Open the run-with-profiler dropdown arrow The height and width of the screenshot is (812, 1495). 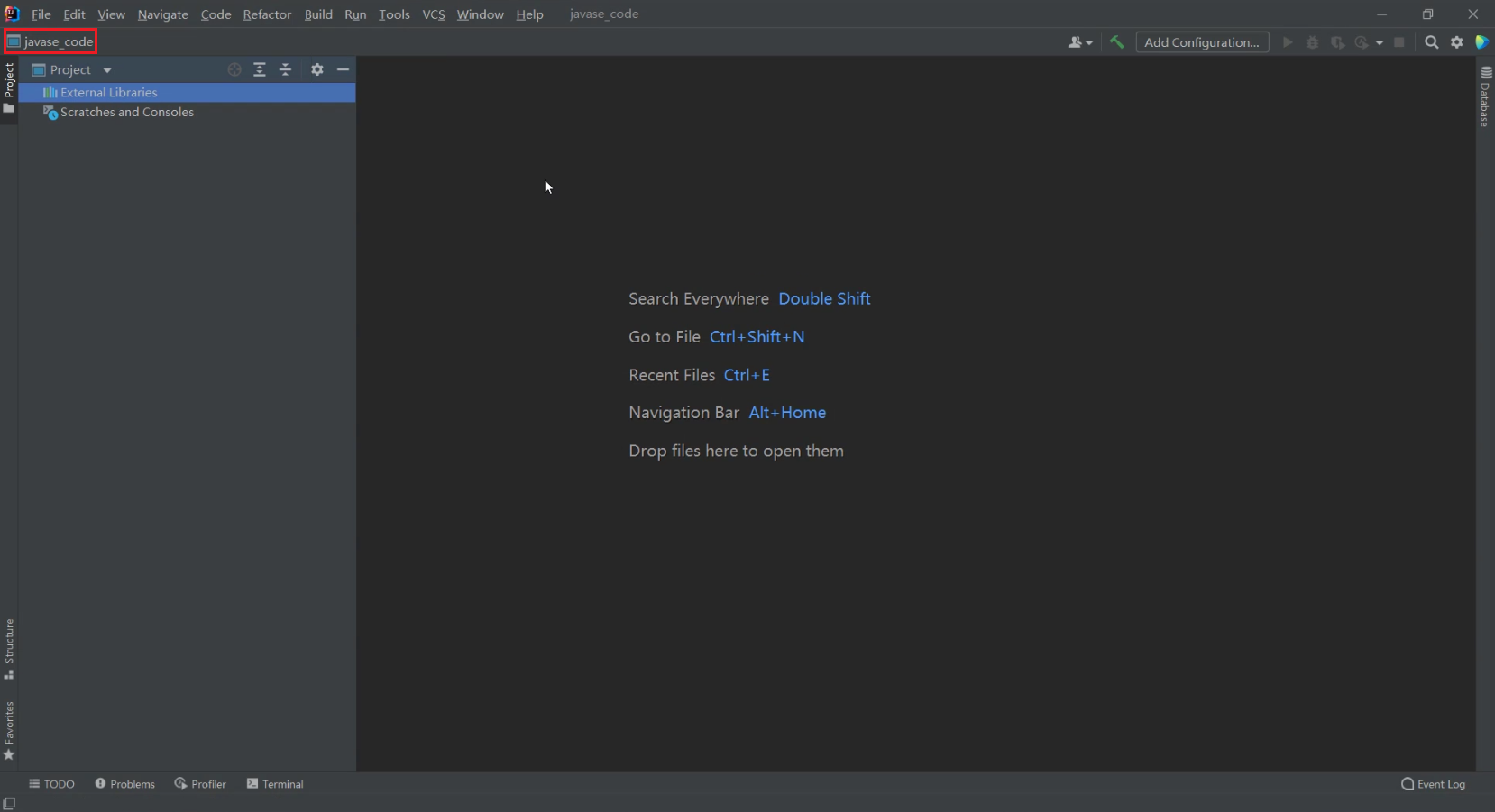click(1379, 42)
